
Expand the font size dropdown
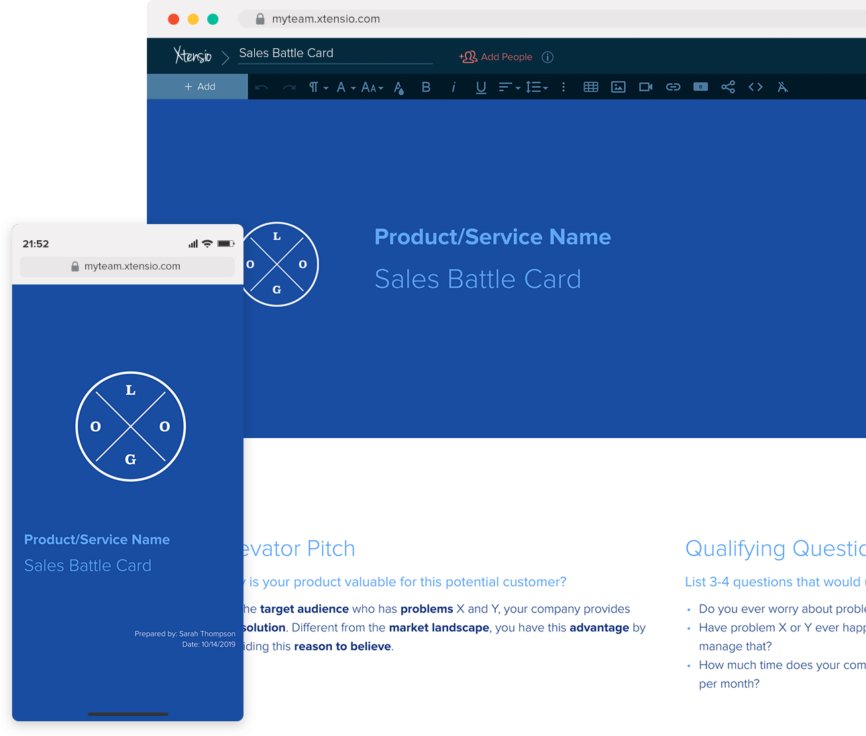point(372,87)
